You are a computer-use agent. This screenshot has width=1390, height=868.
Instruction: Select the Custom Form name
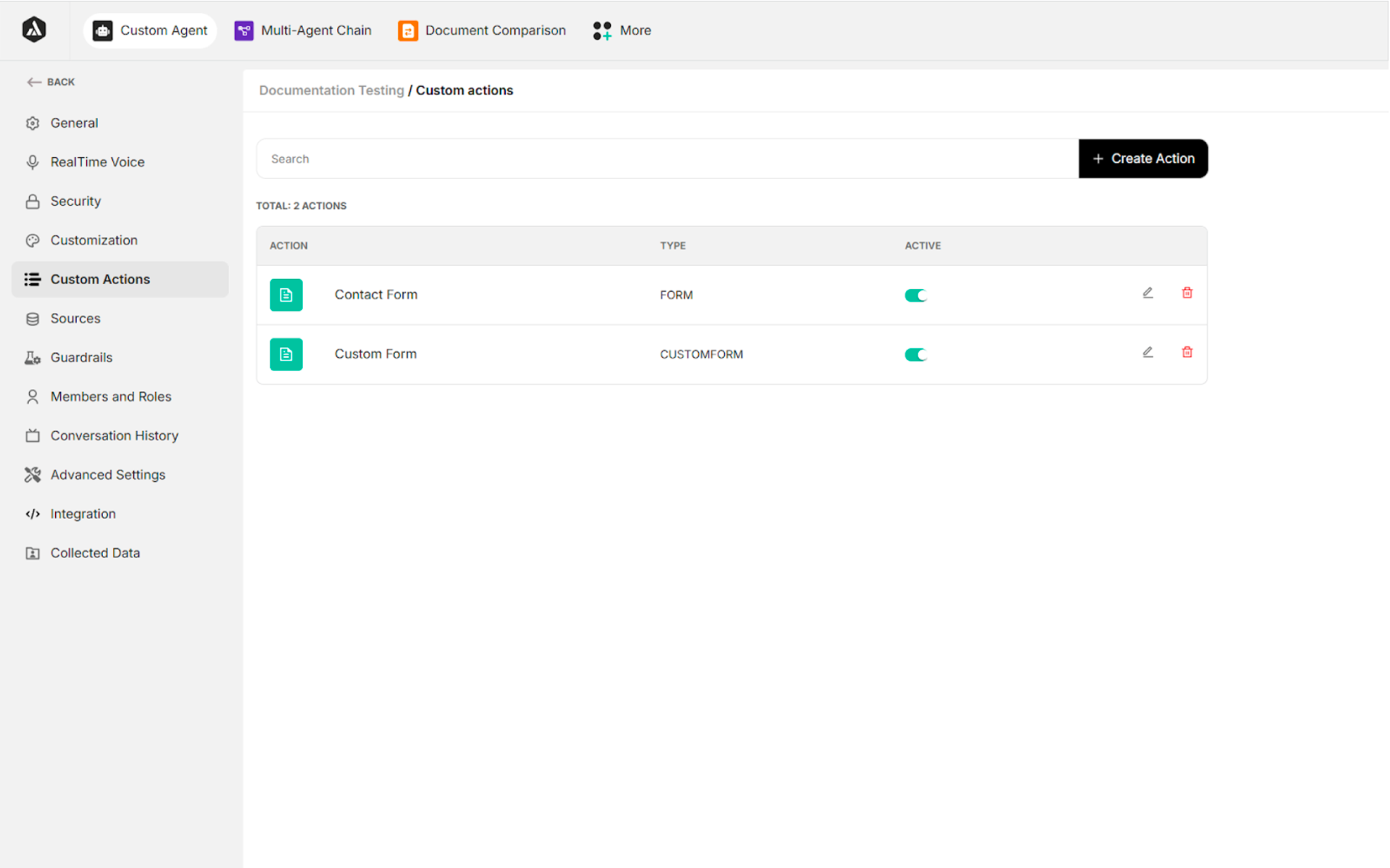375,354
